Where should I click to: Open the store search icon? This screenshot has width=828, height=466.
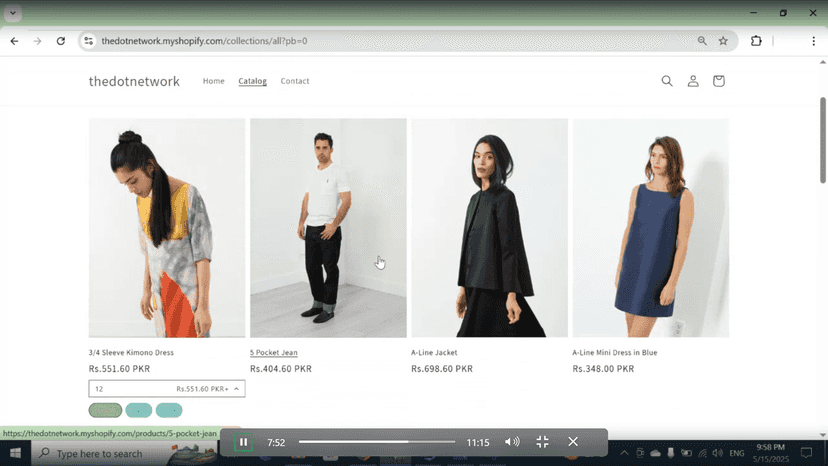click(x=667, y=81)
